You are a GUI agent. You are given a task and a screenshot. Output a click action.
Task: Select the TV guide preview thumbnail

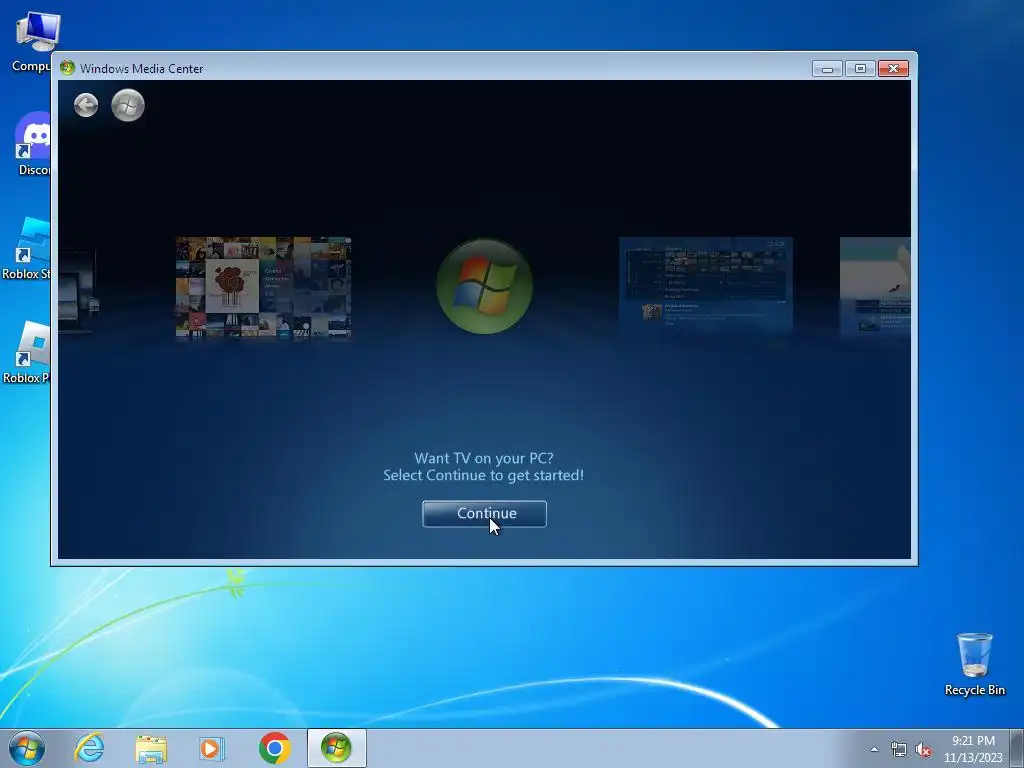[x=706, y=286]
